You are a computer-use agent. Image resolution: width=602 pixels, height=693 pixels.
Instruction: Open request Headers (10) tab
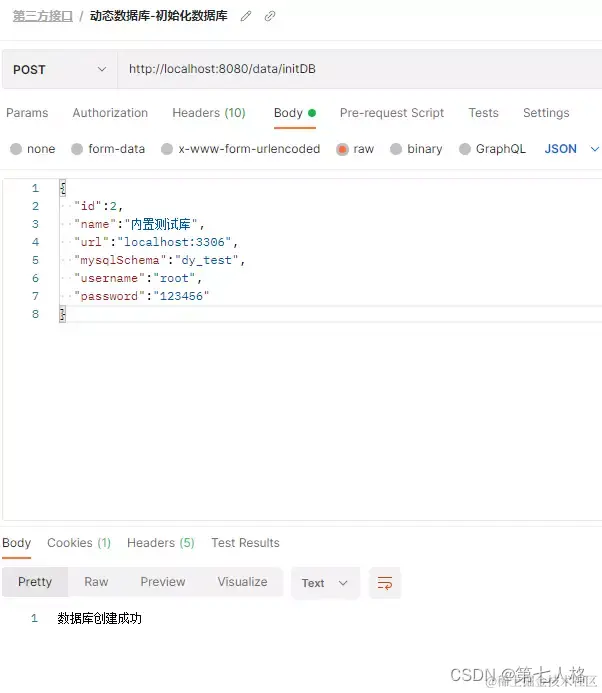209,113
